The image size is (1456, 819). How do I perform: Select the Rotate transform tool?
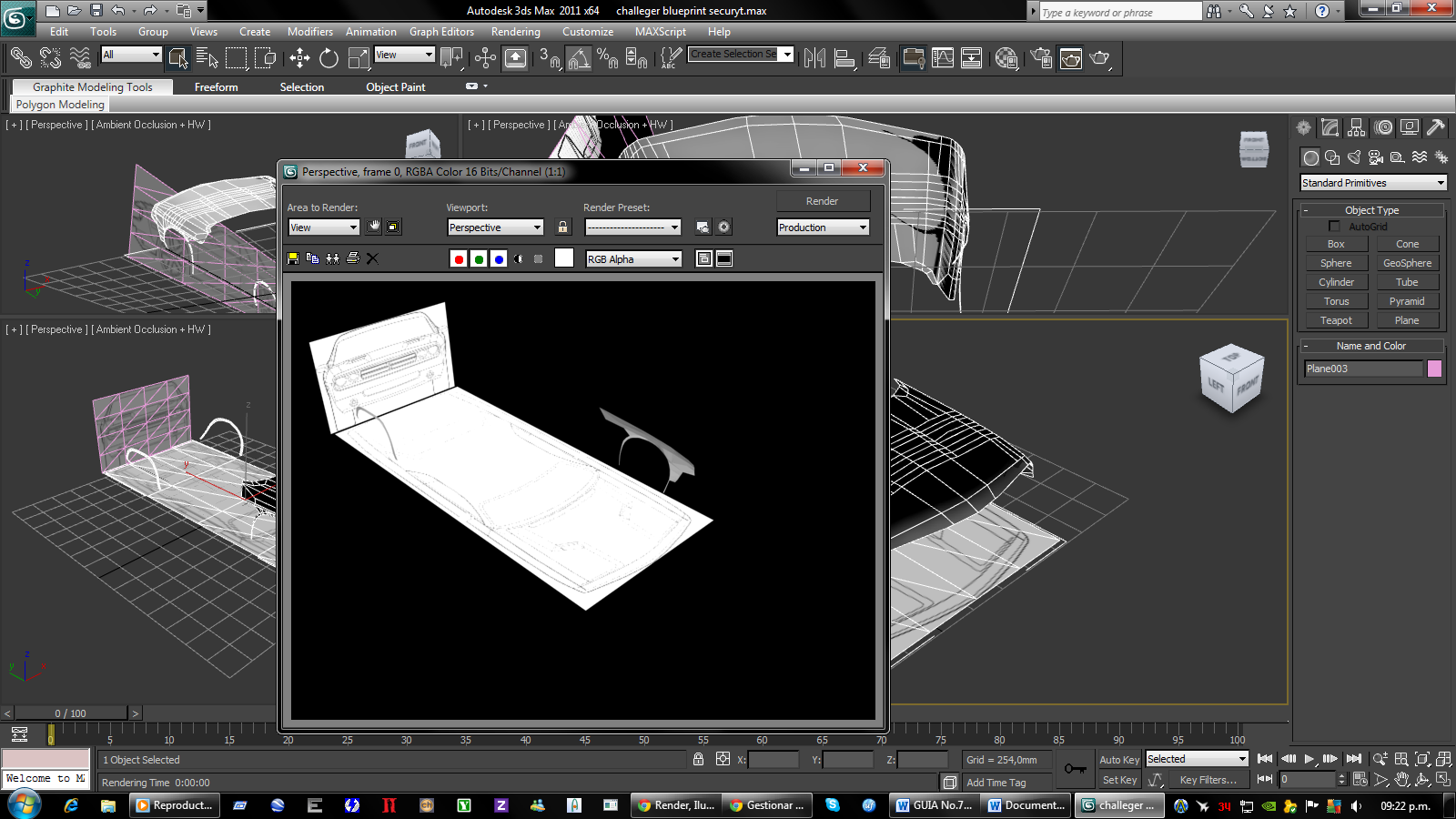[329, 58]
